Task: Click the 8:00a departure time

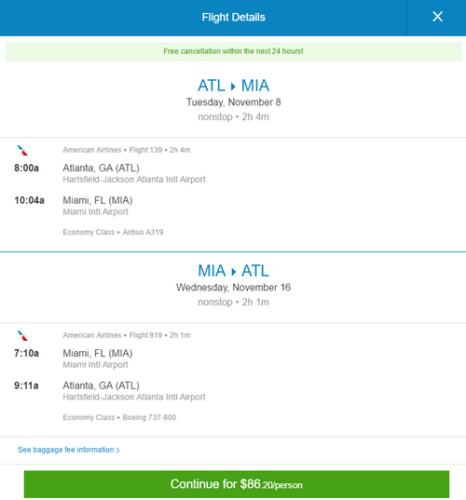Action: tap(26, 168)
